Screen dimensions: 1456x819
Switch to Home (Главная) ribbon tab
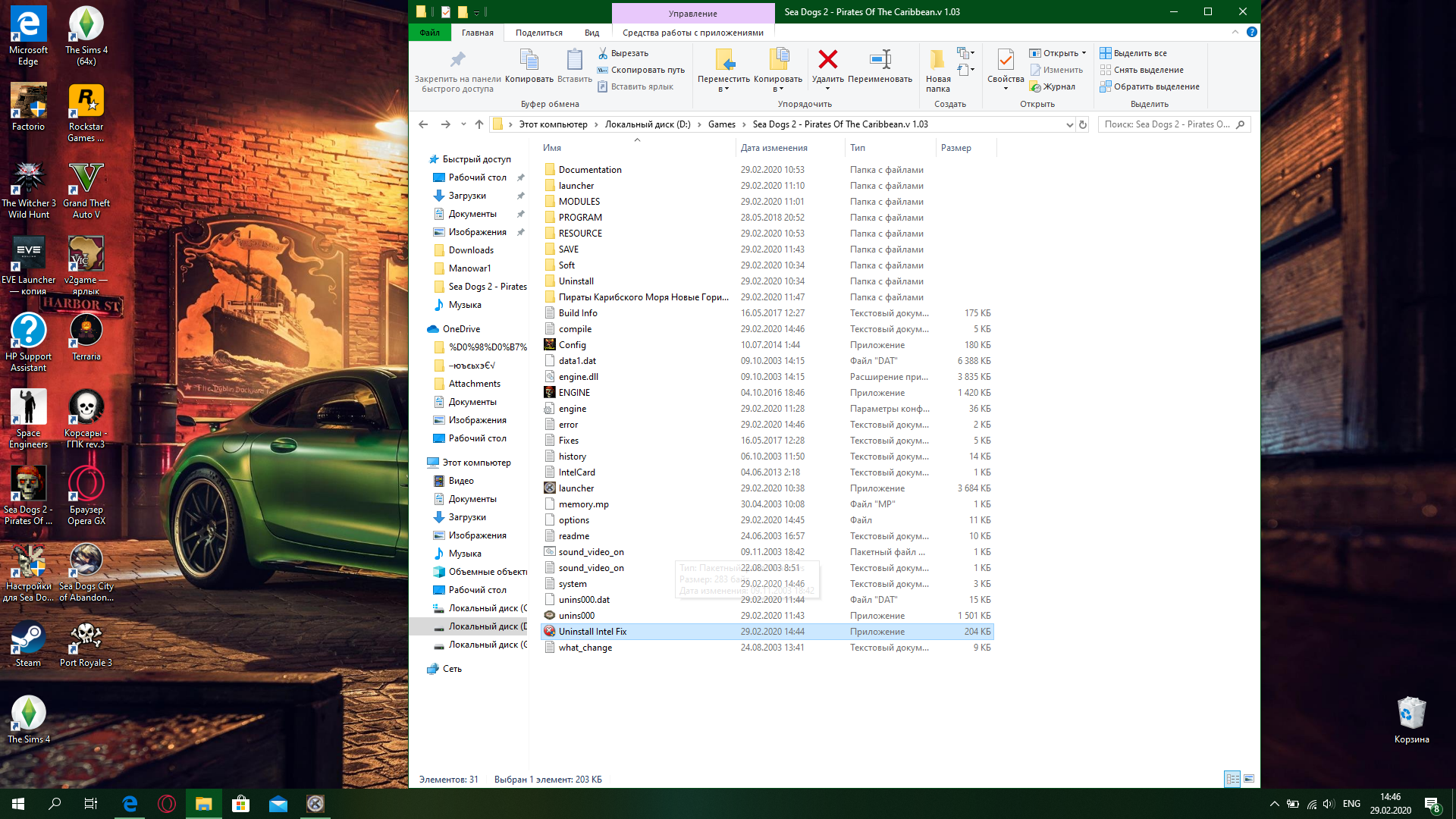click(x=477, y=33)
